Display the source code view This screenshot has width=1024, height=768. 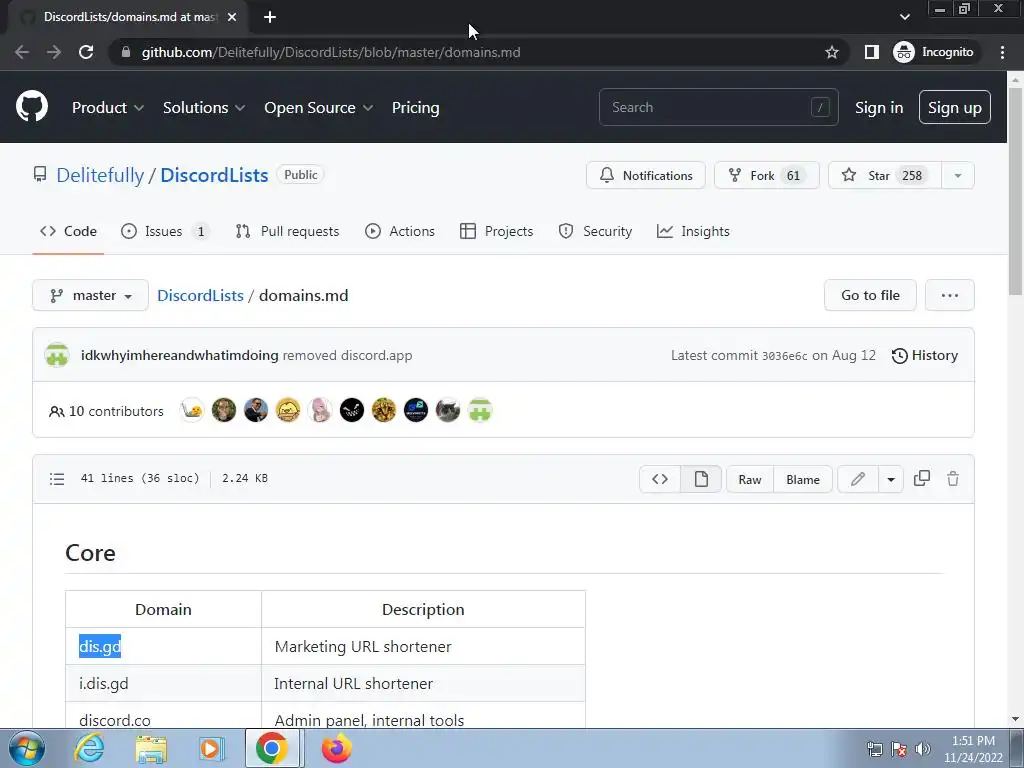click(x=660, y=479)
